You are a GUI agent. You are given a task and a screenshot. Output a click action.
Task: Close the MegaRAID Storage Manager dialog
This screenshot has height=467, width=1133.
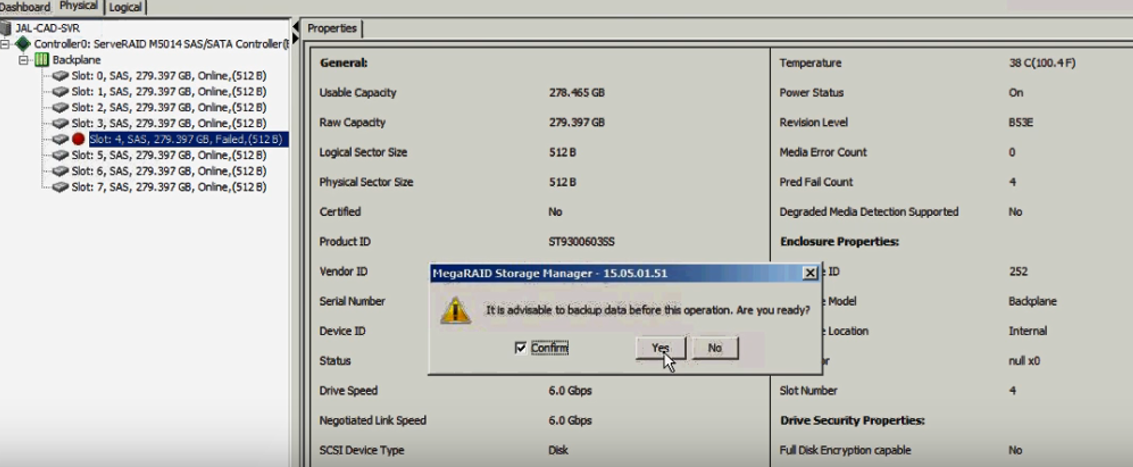click(x=811, y=273)
